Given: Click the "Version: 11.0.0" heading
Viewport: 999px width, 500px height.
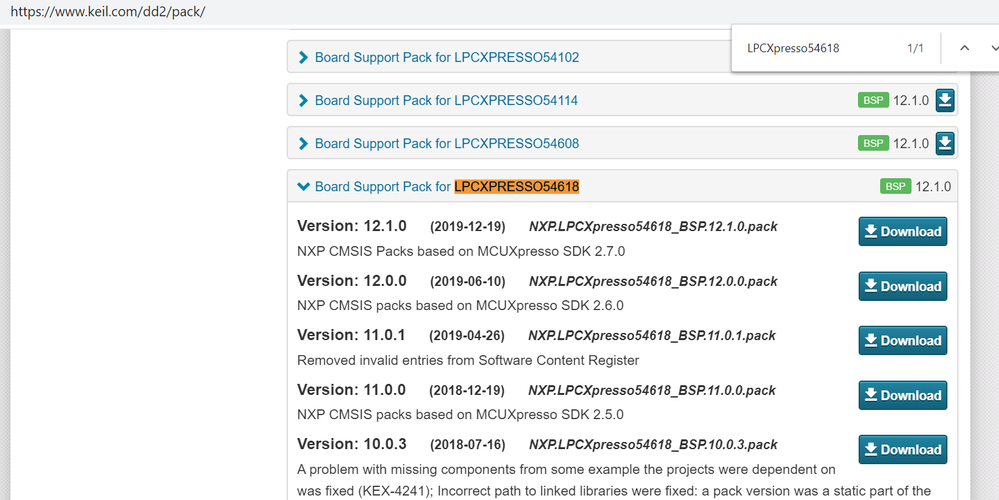Looking at the screenshot, I should pos(351,390).
